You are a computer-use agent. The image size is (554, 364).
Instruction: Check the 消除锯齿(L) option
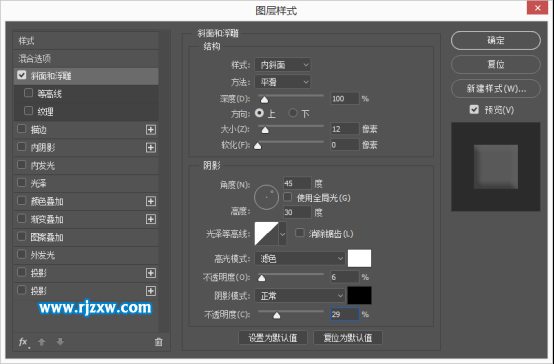[x=300, y=233]
